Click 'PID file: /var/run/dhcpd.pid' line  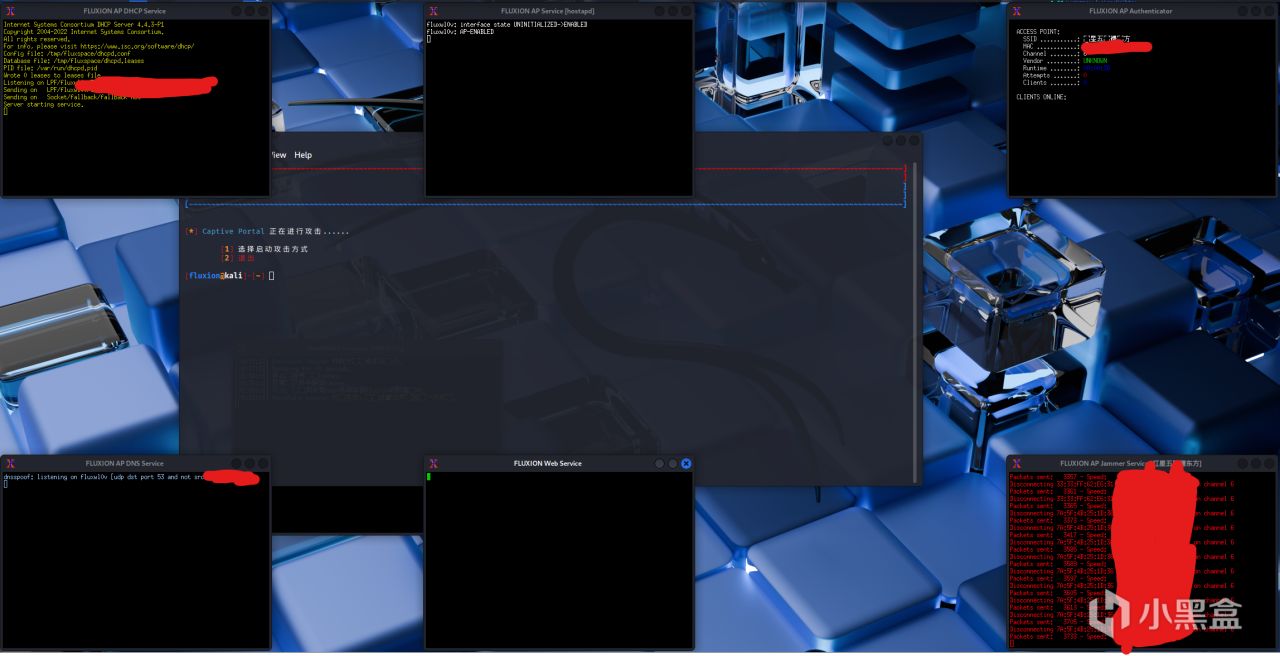[x=52, y=67]
